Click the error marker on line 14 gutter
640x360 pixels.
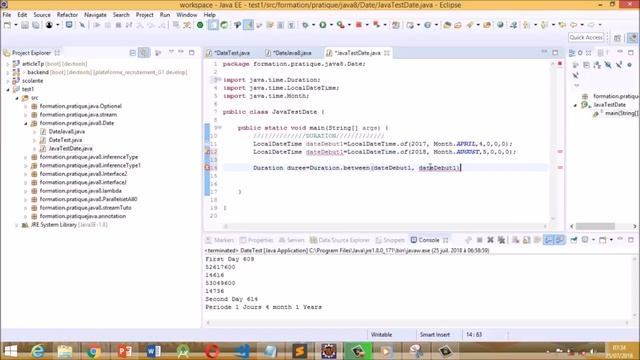[207, 168]
